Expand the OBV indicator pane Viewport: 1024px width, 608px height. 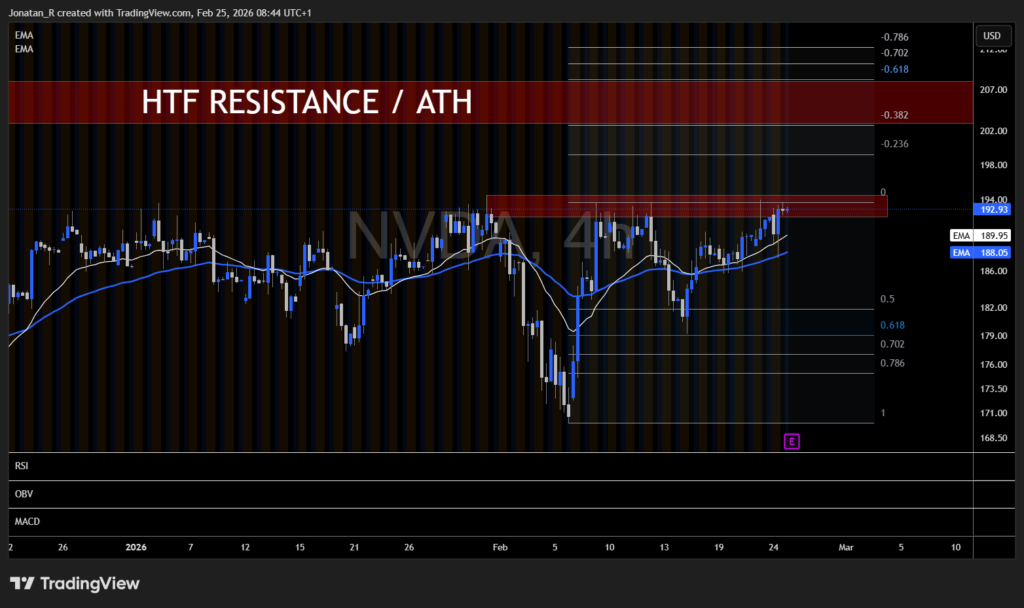coord(22,494)
